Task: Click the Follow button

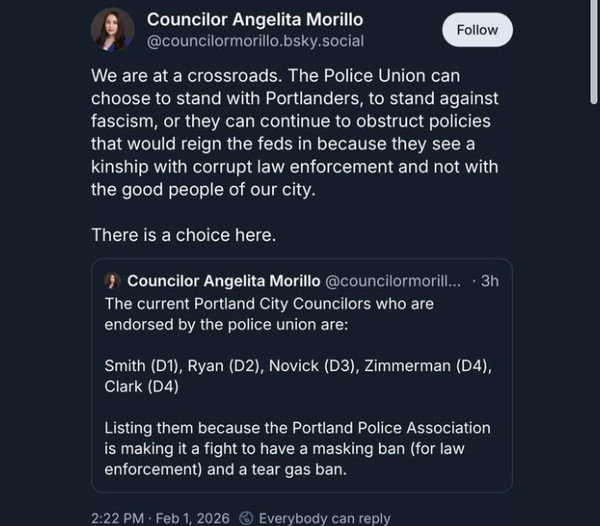Action: click(477, 30)
